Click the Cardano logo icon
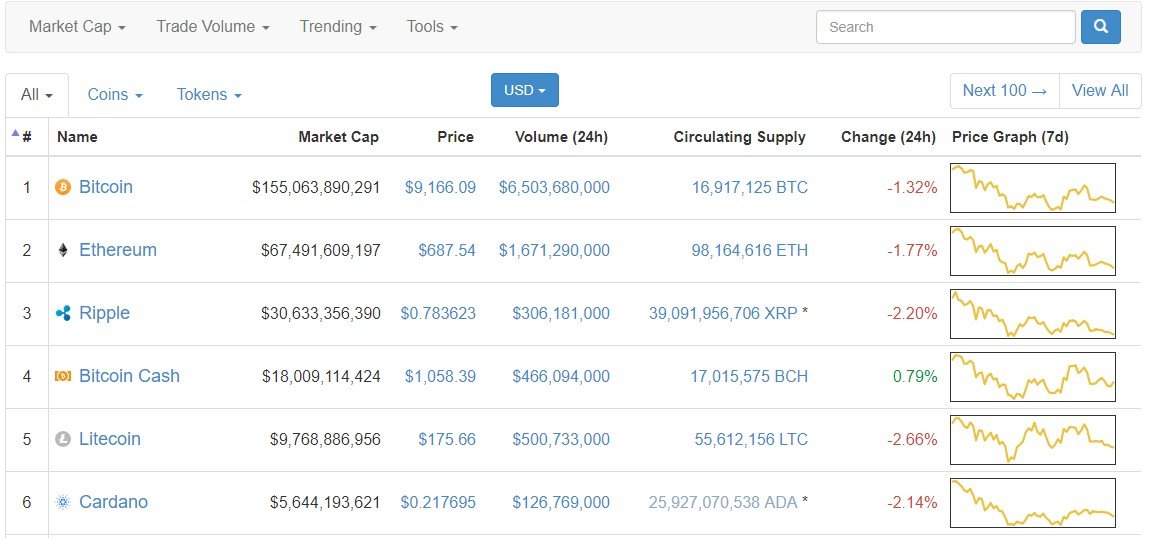This screenshot has height=538, width=1164. [63, 502]
